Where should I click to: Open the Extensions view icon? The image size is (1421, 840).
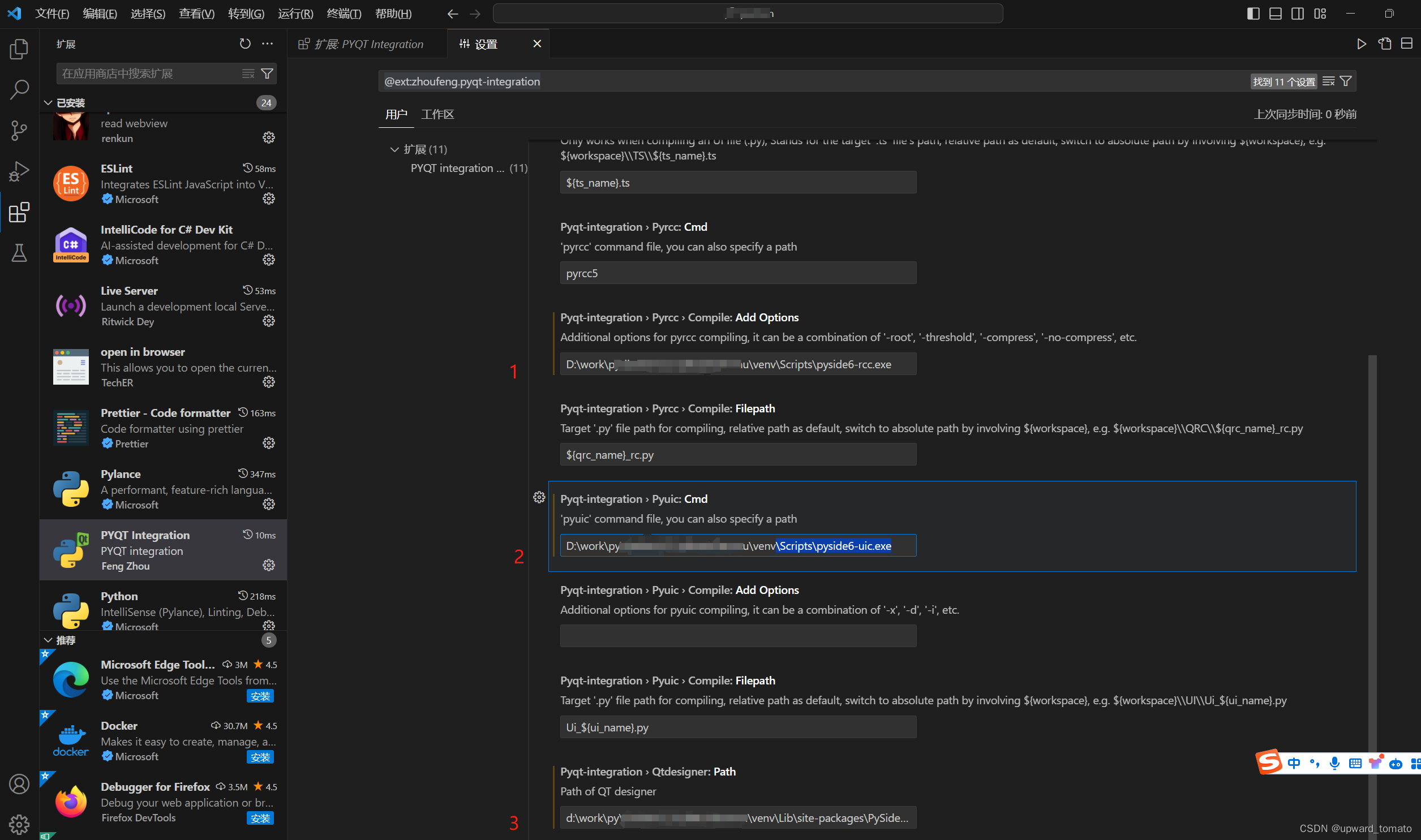pyautogui.click(x=19, y=212)
